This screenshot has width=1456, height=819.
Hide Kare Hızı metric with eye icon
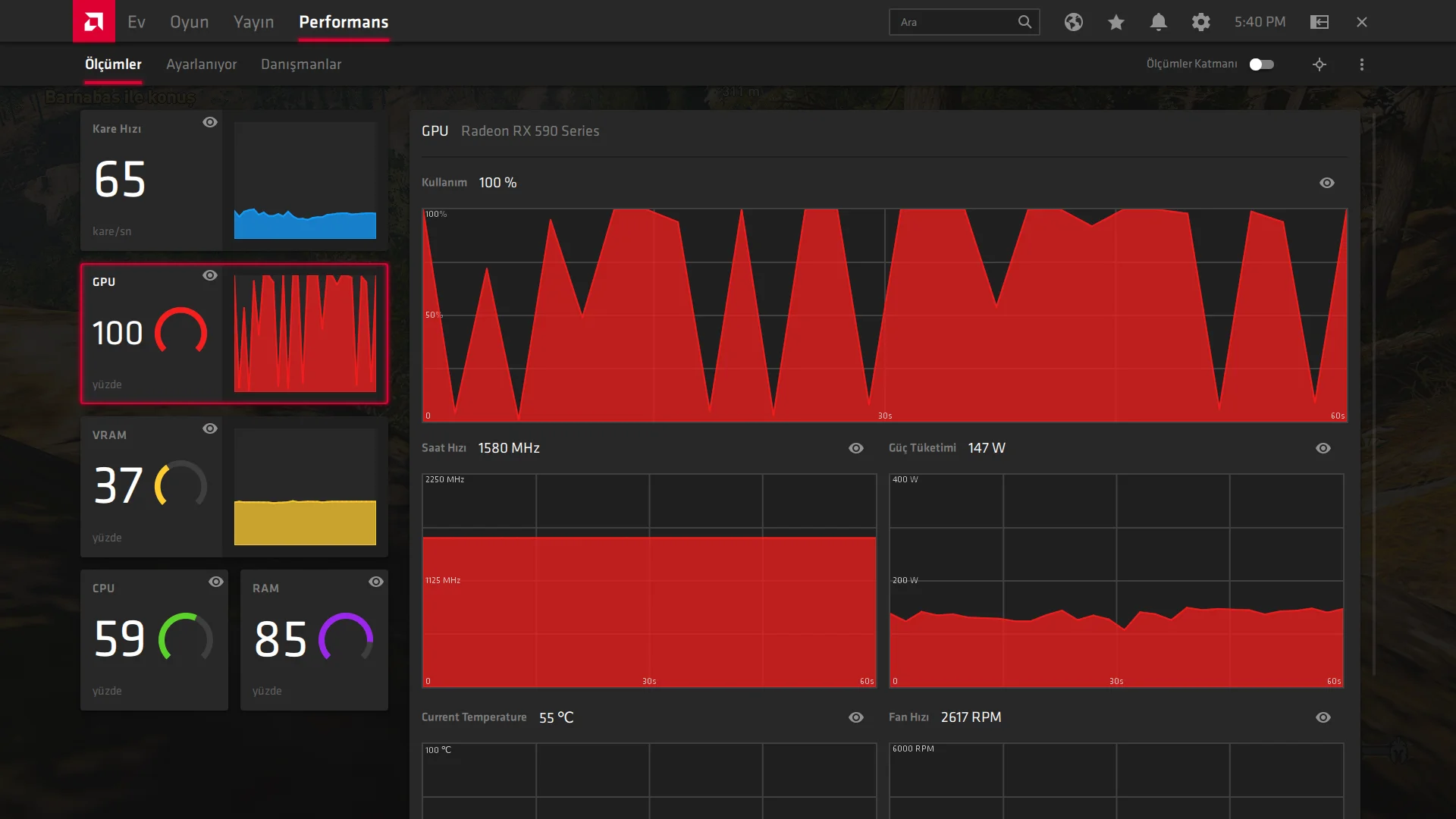[x=210, y=122]
